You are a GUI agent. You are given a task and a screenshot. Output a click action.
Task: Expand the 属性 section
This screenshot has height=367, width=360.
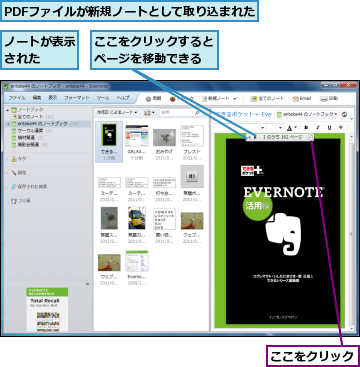point(8,173)
